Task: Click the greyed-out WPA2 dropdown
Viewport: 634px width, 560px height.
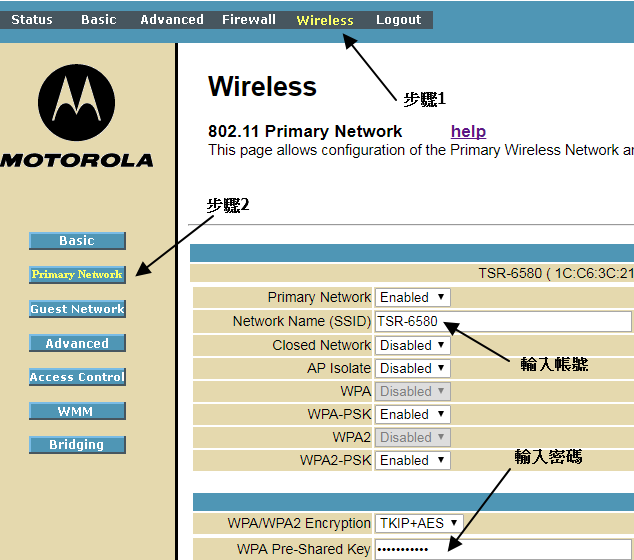Action: pyautogui.click(x=412, y=437)
